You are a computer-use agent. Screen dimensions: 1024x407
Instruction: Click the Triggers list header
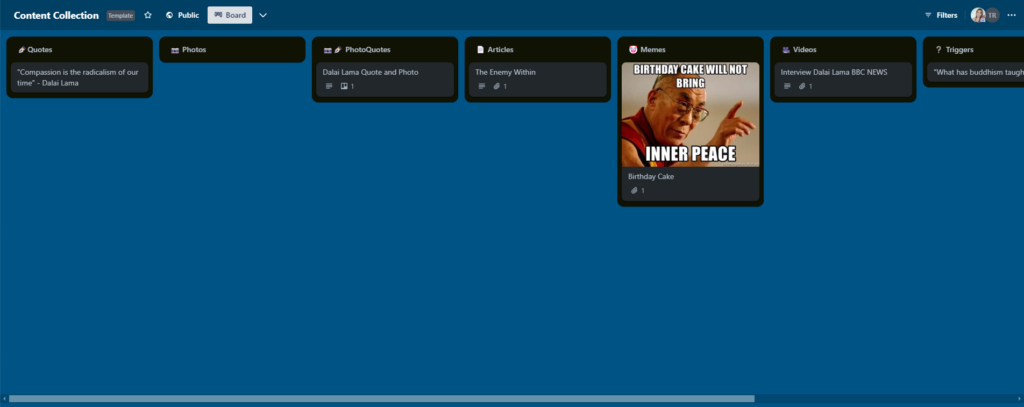point(959,50)
